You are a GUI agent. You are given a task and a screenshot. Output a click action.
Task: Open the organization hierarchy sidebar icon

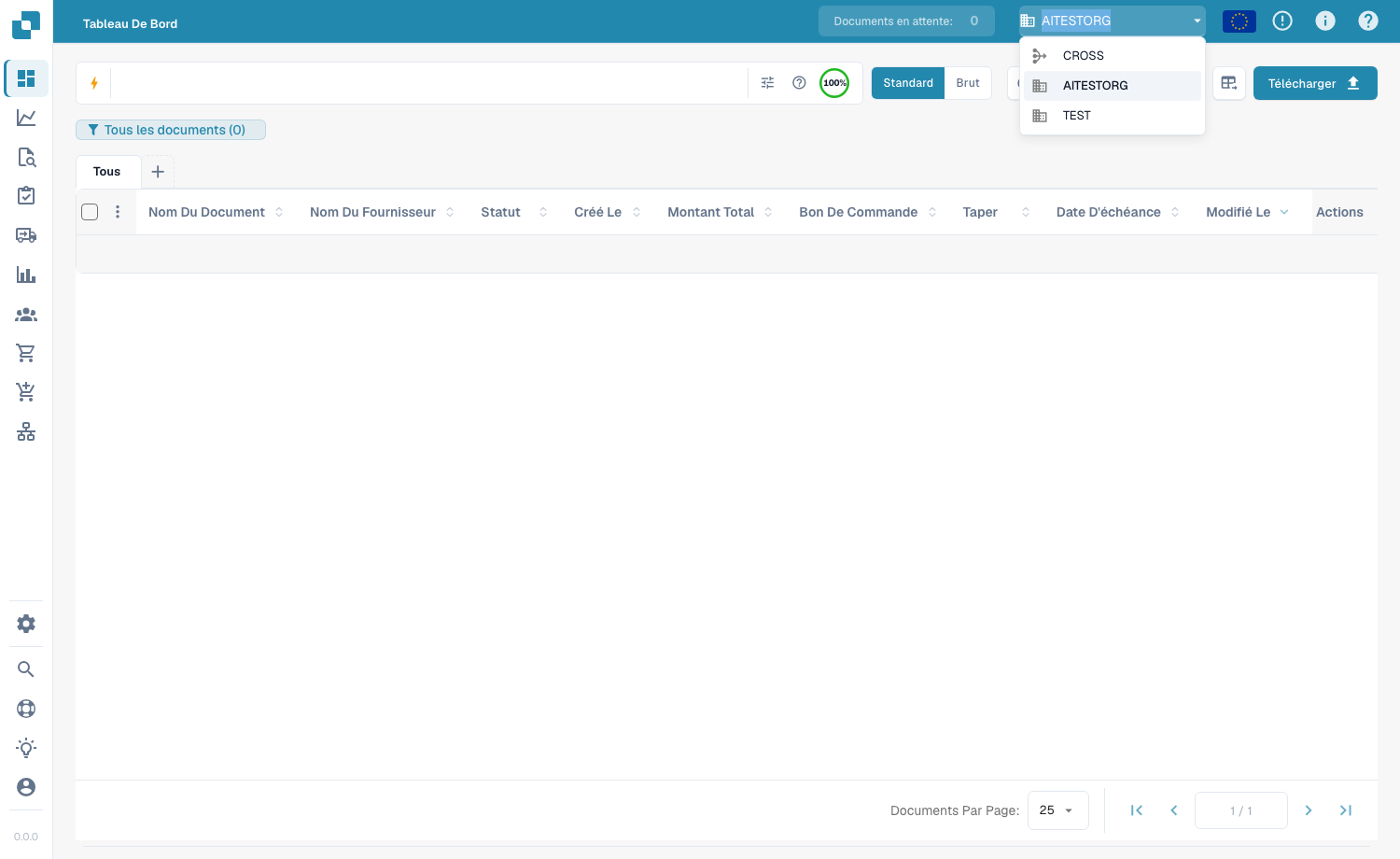tap(26, 431)
